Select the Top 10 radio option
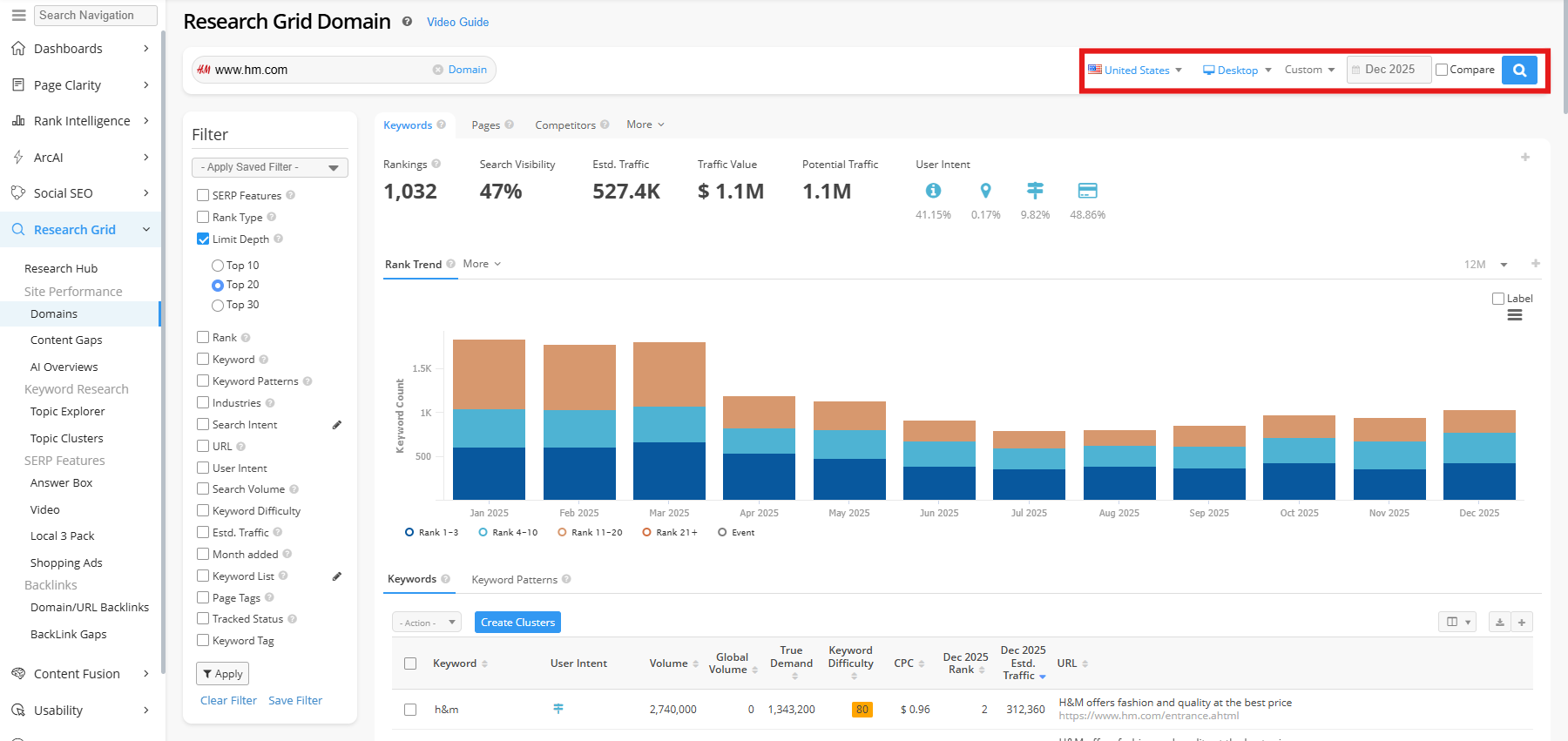Viewport: 1568px width, 741px height. [x=218, y=266]
